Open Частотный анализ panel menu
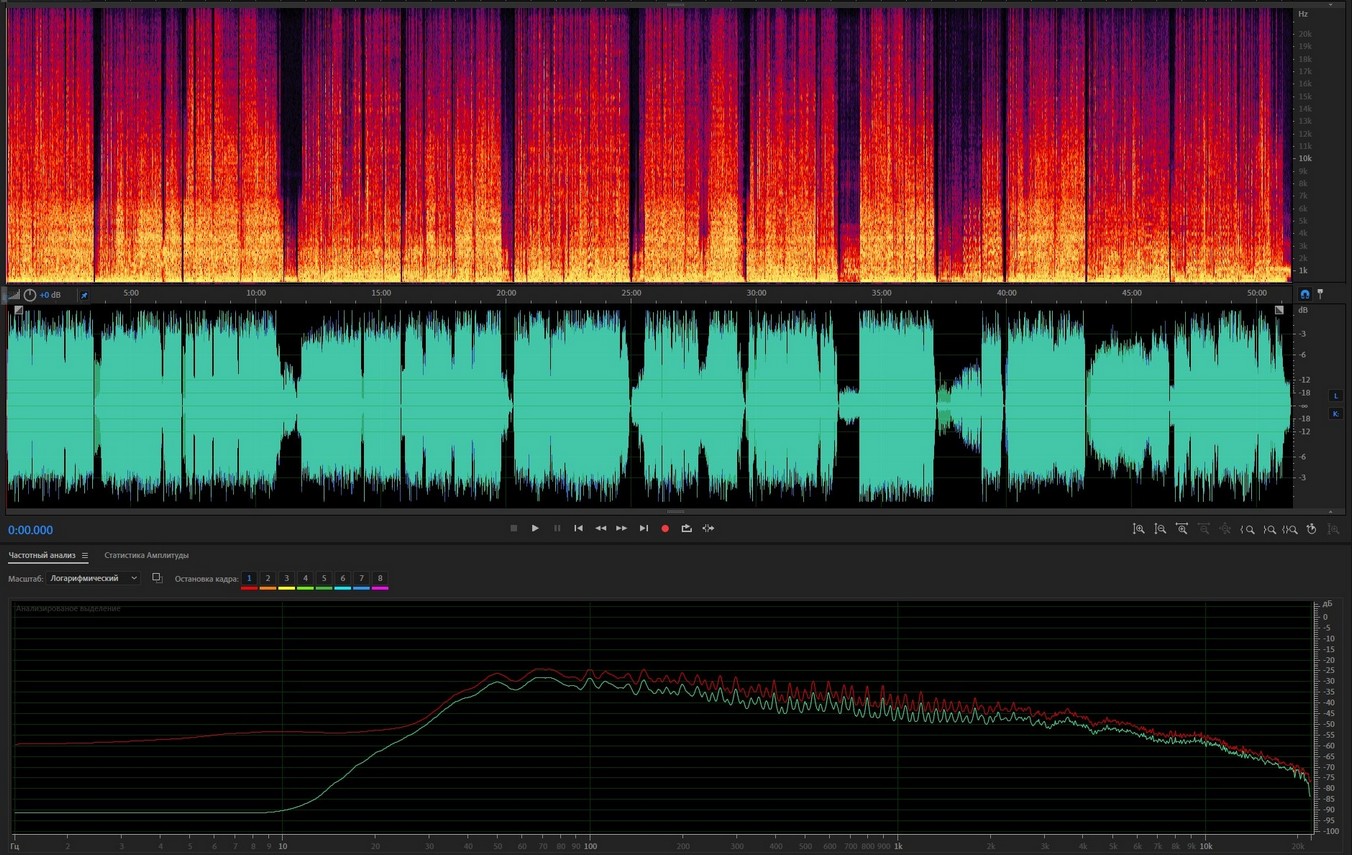This screenshot has width=1352, height=855. (x=85, y=556)
